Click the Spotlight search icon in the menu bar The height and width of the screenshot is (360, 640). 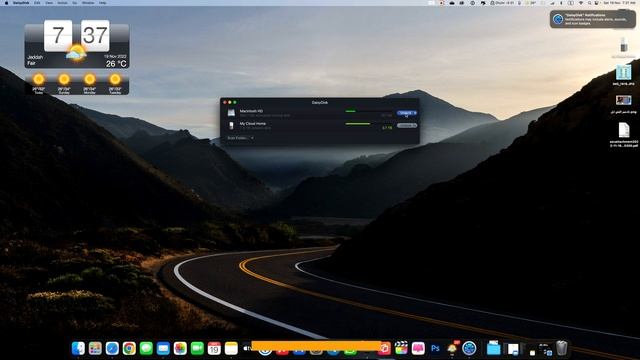(590, 3)
